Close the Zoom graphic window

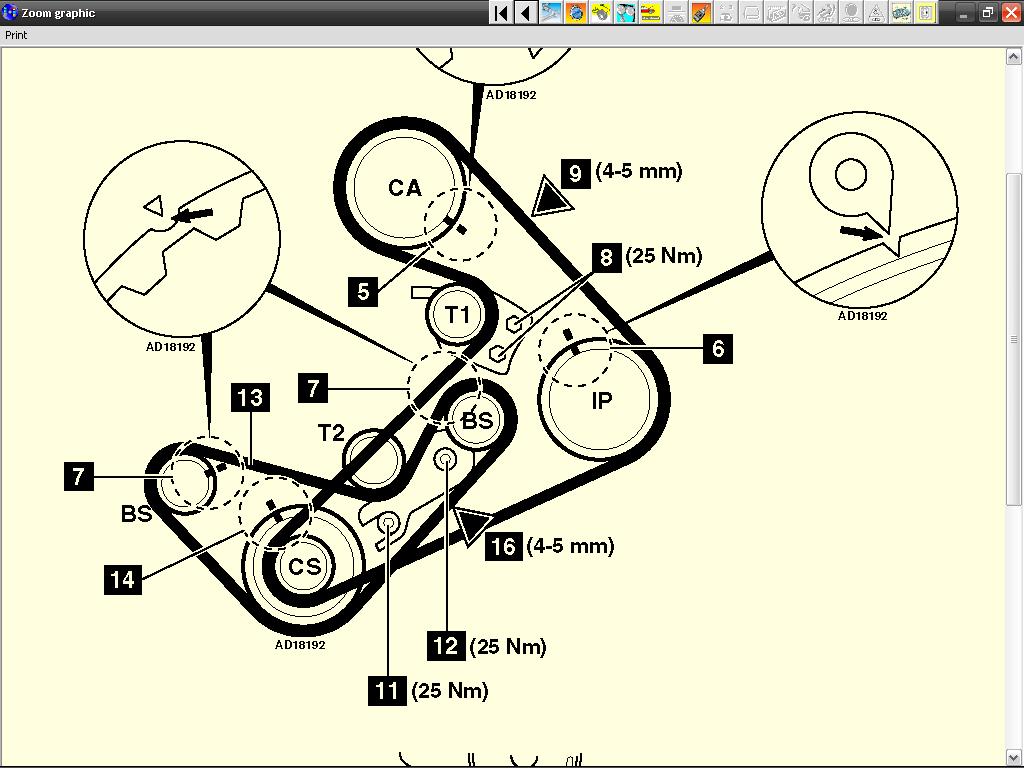1010,12
